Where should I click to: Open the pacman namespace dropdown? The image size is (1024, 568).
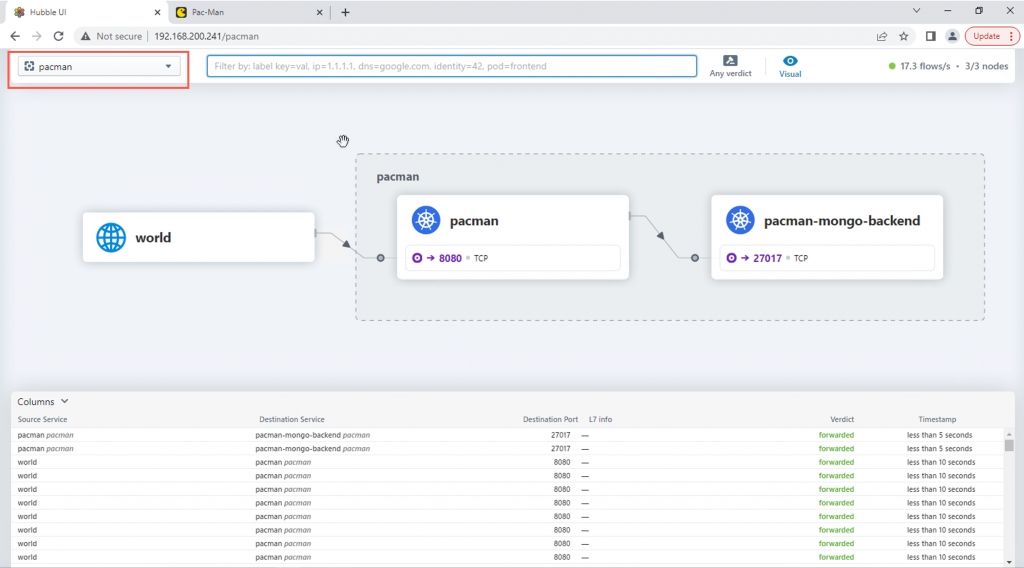pyautogui.click(x=99, y=66)
